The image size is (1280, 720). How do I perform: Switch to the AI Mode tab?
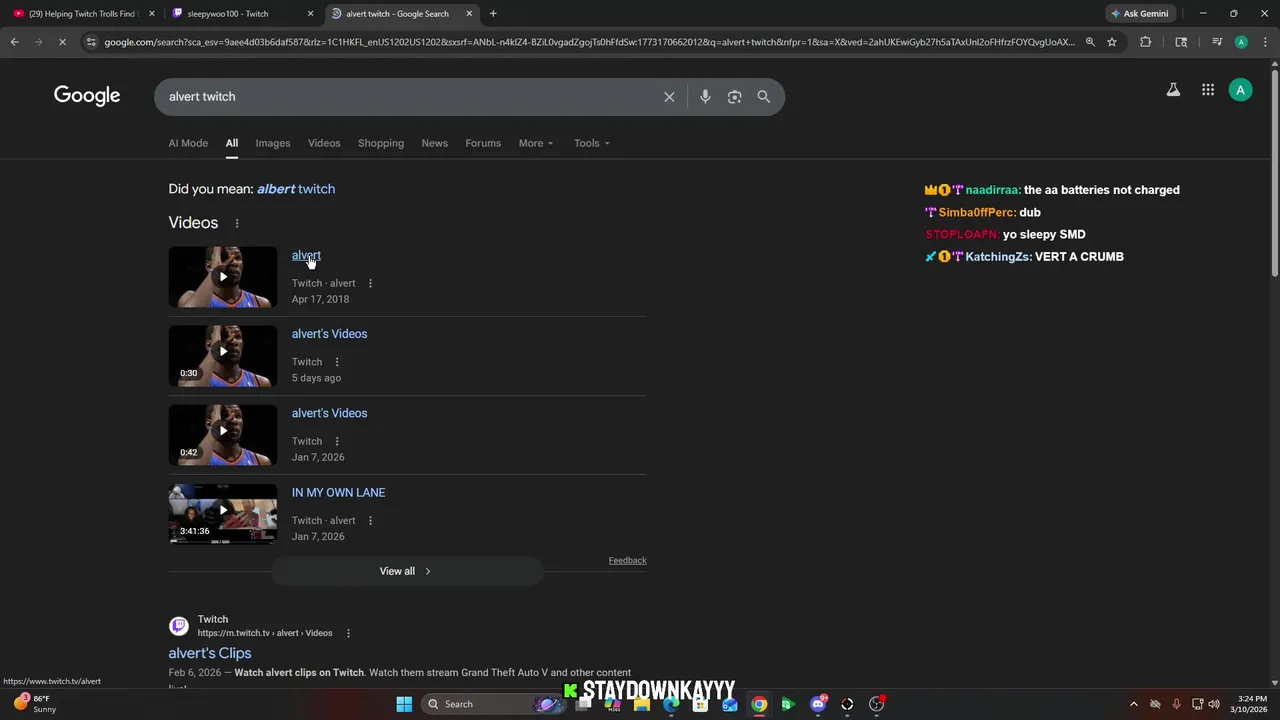point(188,143)
